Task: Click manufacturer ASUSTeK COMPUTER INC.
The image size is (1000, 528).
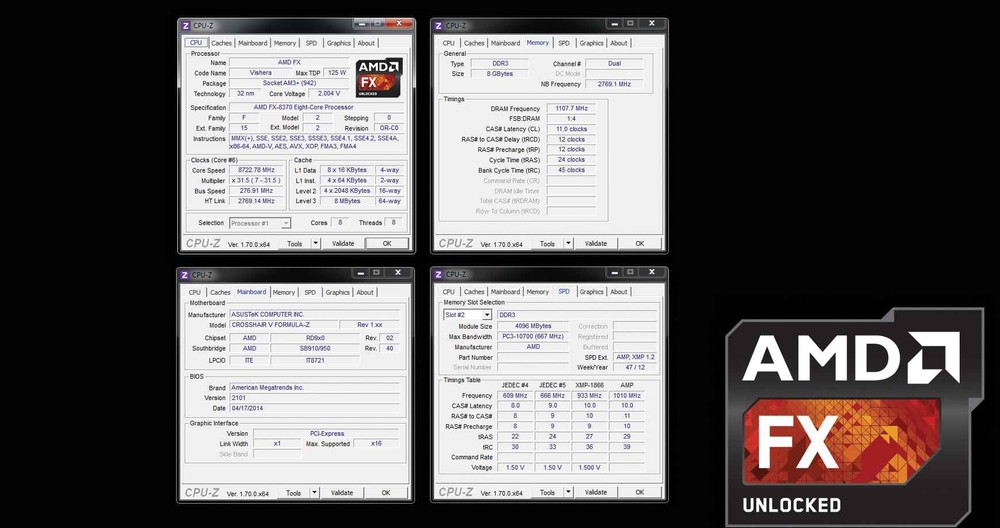Action: [314, 314]
